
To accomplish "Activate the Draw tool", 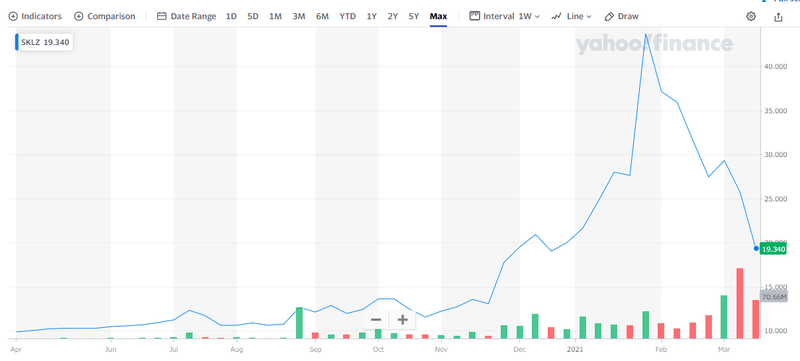I will 621,16.
